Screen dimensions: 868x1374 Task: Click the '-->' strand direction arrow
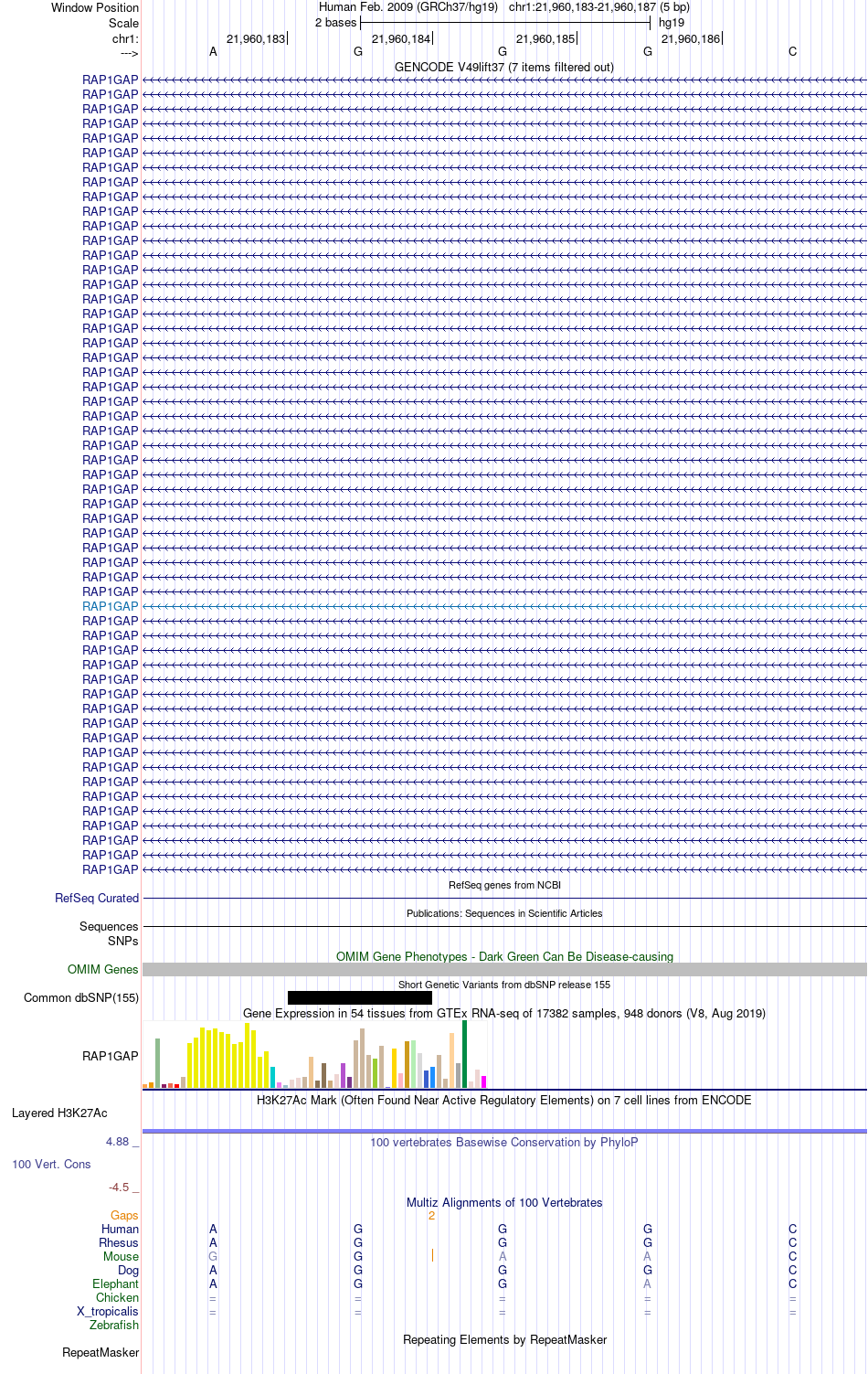click(129, 53)
